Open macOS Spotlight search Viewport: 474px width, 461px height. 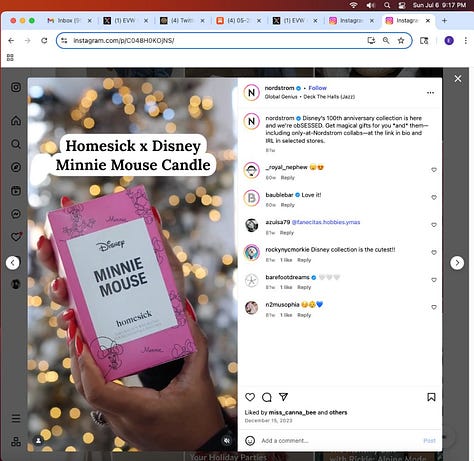387,5
